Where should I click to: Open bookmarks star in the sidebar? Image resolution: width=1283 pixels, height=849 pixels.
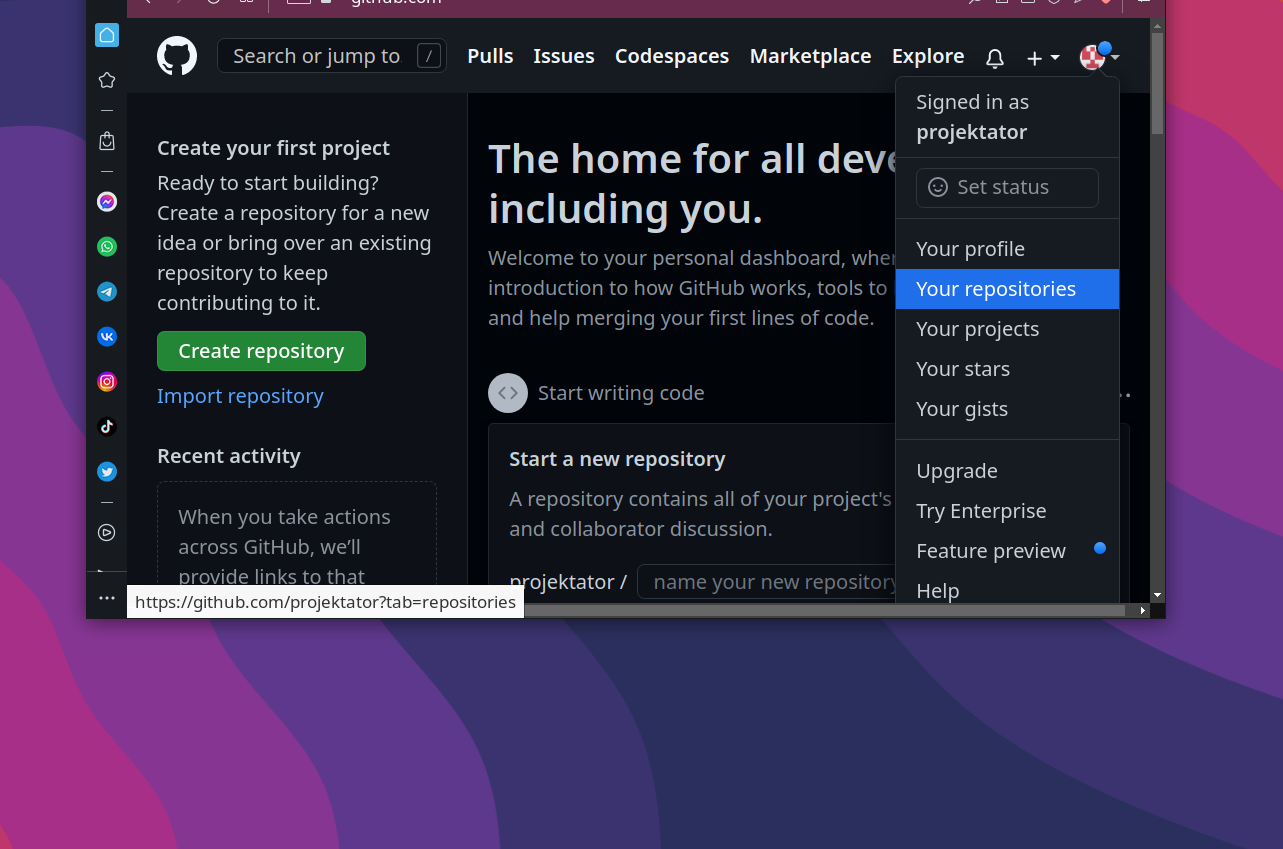[x=107, y=80]
